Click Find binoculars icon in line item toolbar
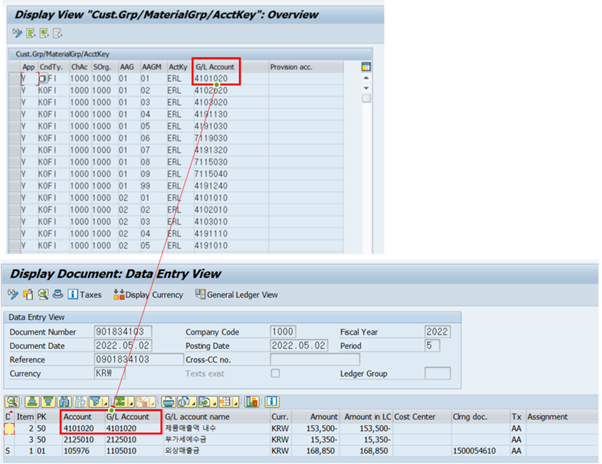 pos(64,402)
